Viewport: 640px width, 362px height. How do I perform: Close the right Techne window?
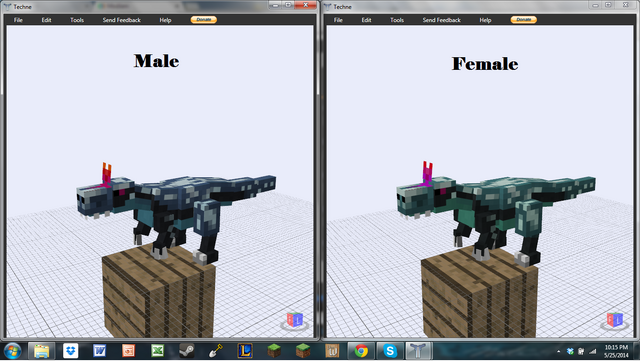[x=626, y=5]
